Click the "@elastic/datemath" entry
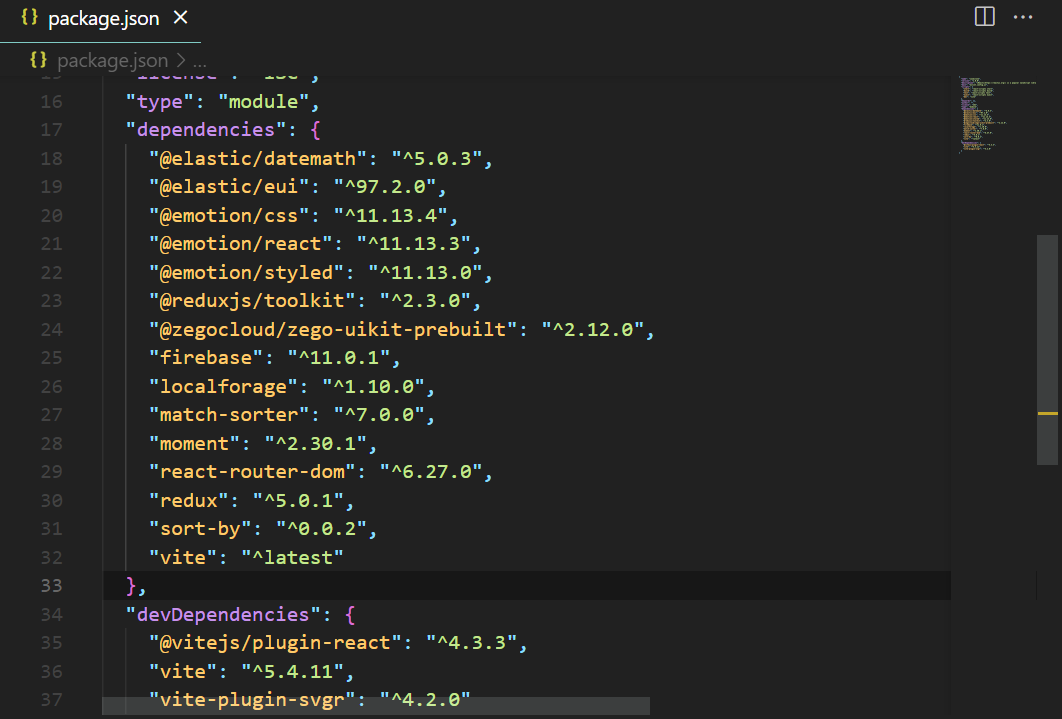 click(258, 158)
